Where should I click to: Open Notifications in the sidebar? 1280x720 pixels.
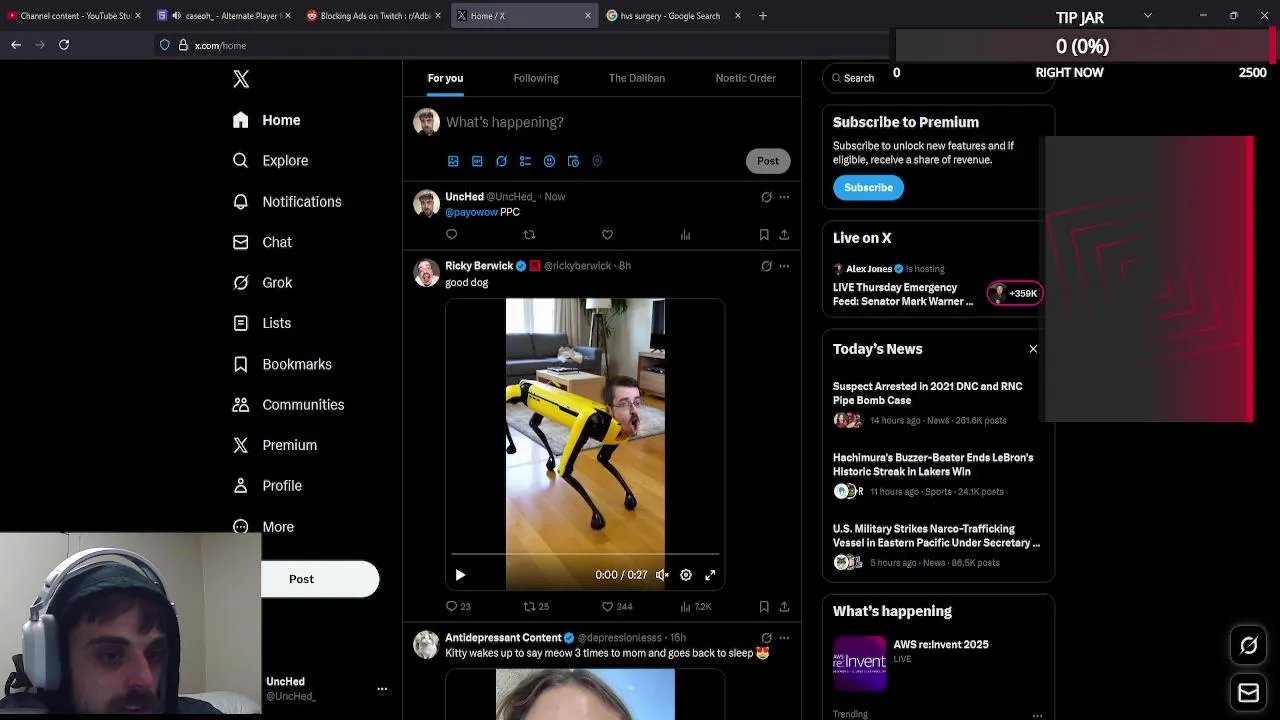[x=286, y=201]
